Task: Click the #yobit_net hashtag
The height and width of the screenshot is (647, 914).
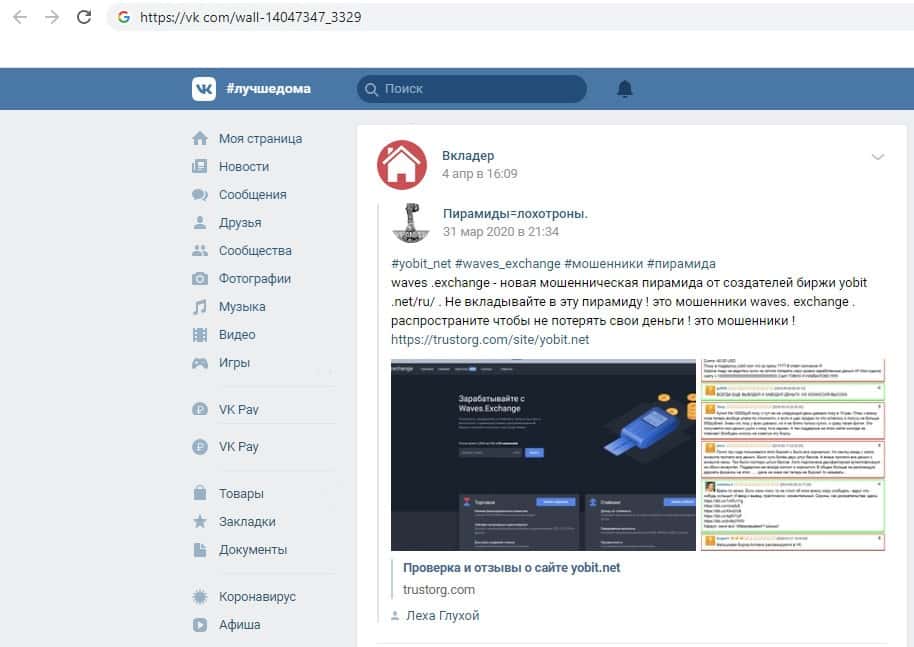Action: click(421, 263)
